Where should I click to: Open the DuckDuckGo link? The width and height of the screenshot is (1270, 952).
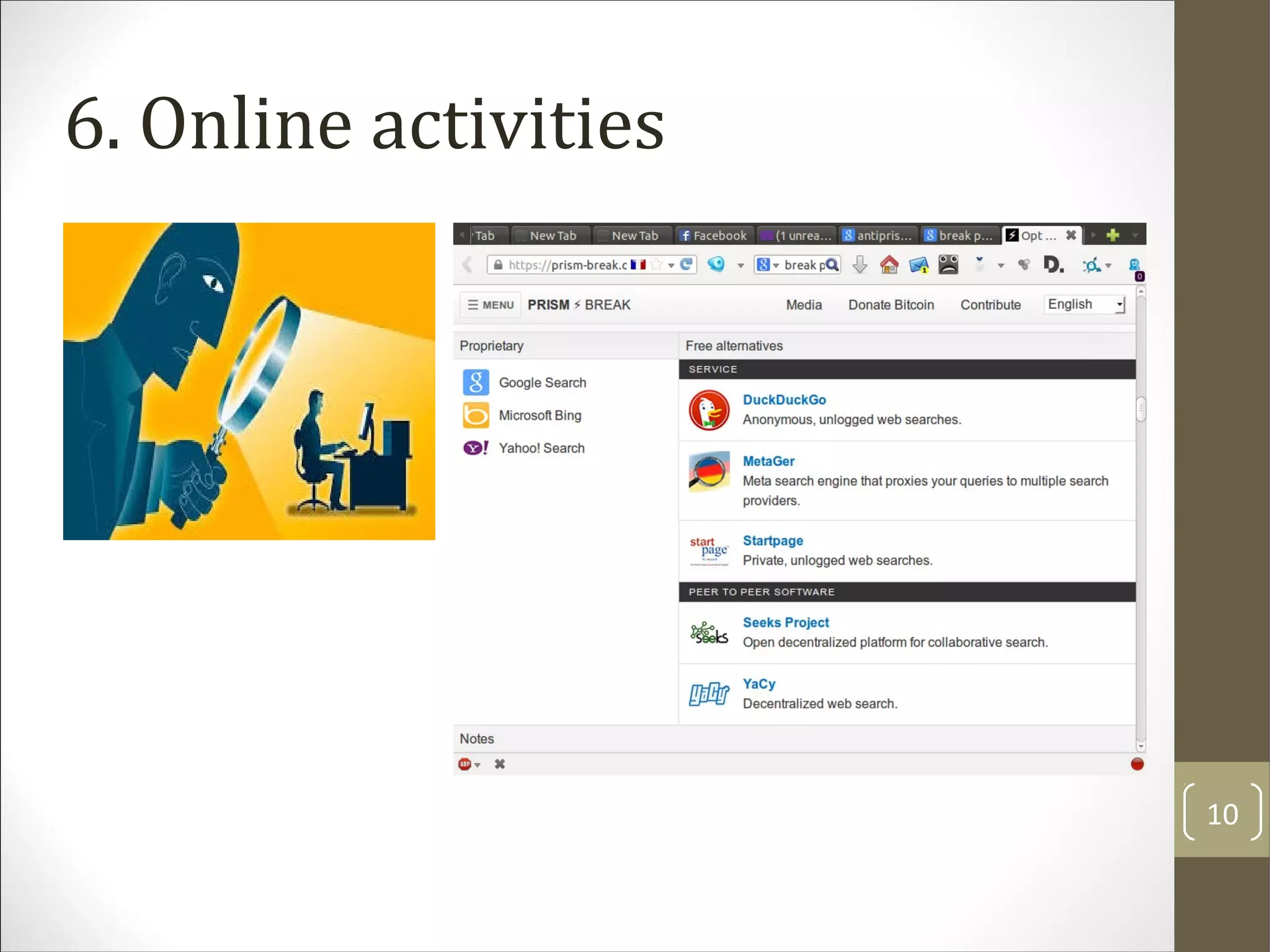pyautogui.click(x=784, y=400)
